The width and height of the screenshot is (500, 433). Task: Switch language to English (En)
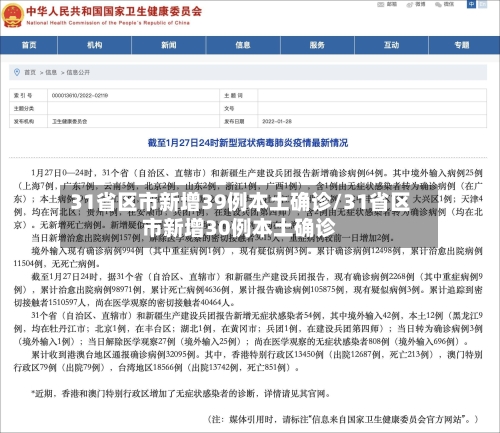(482, 4)
